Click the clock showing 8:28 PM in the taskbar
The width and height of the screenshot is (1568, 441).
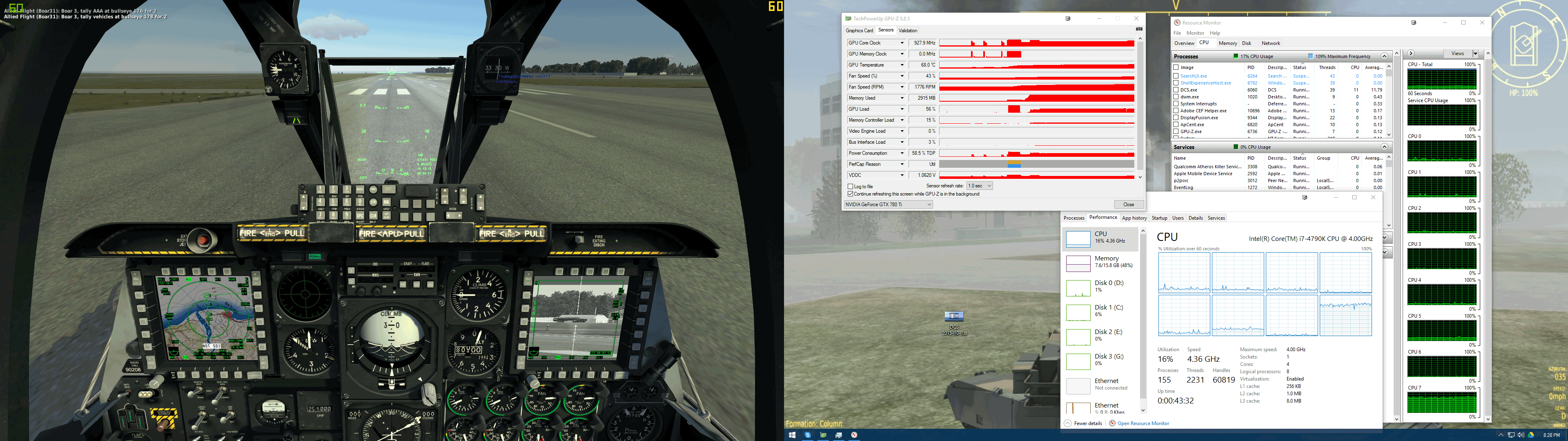(x=1552, y=435)
